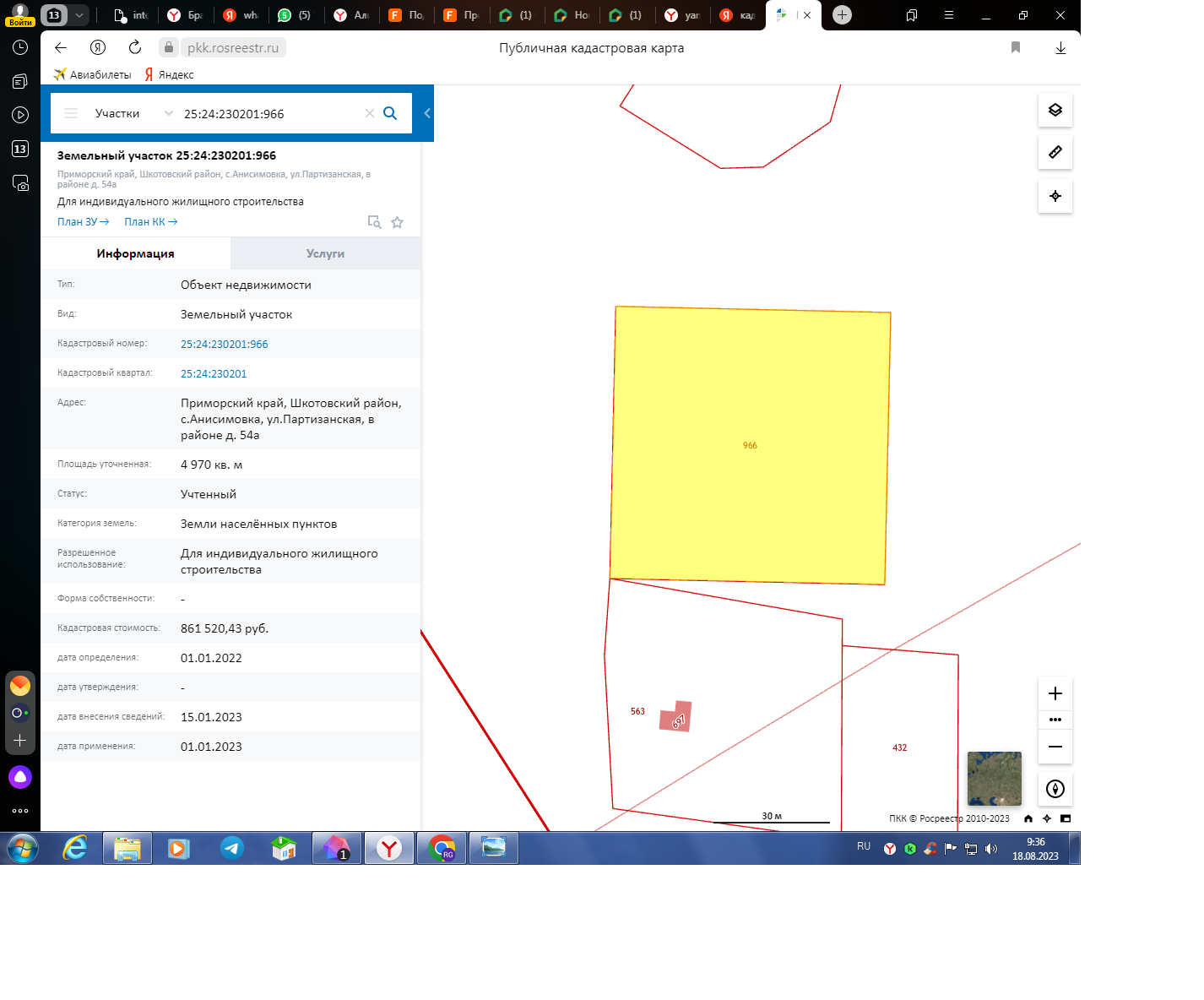The height and width of the screenshot is (1000, 1204).
Task: Click the RU language indicator
Action: click(864, 846)
